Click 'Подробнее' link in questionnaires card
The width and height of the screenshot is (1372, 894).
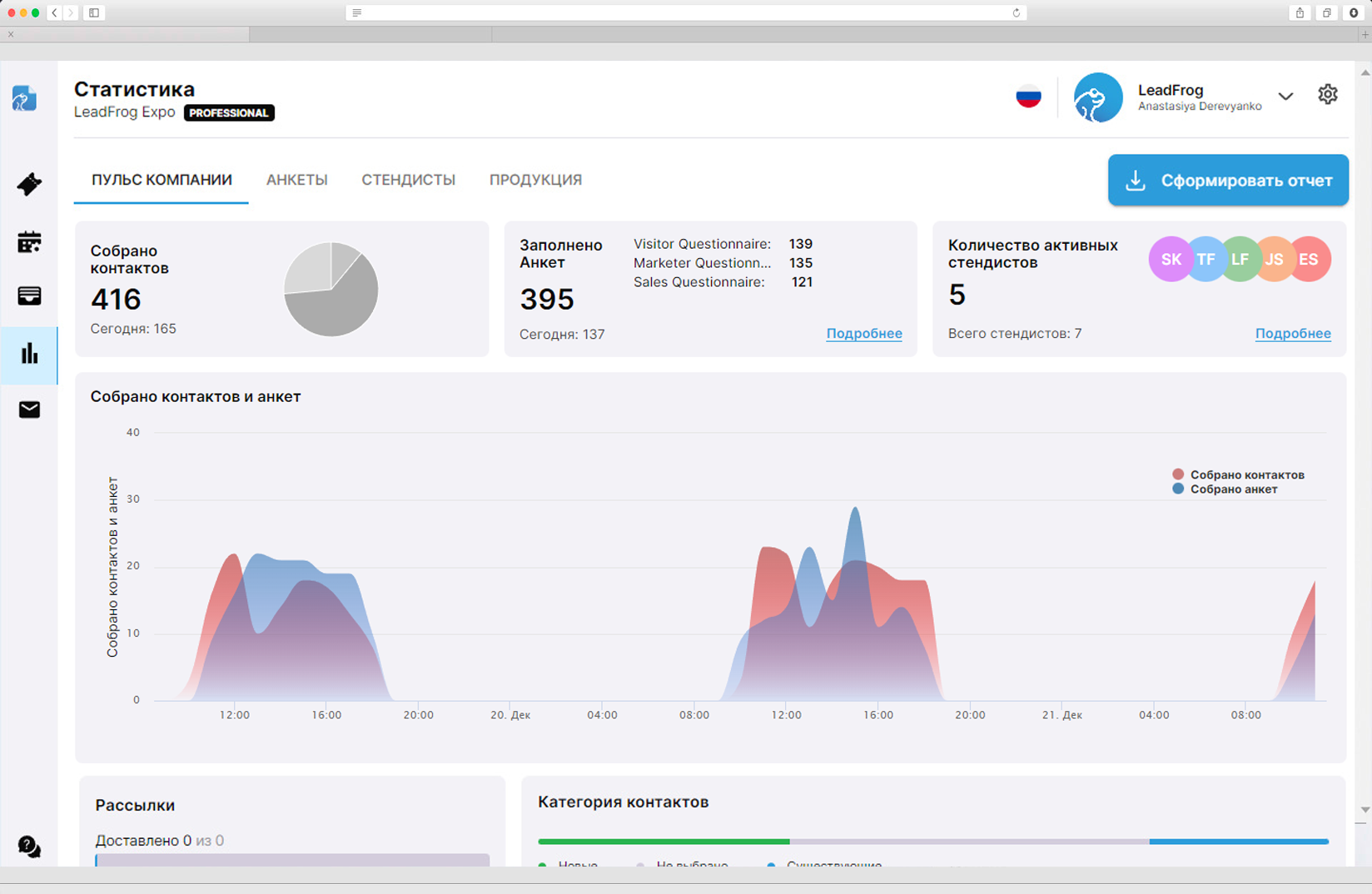(x=863, y=334)
